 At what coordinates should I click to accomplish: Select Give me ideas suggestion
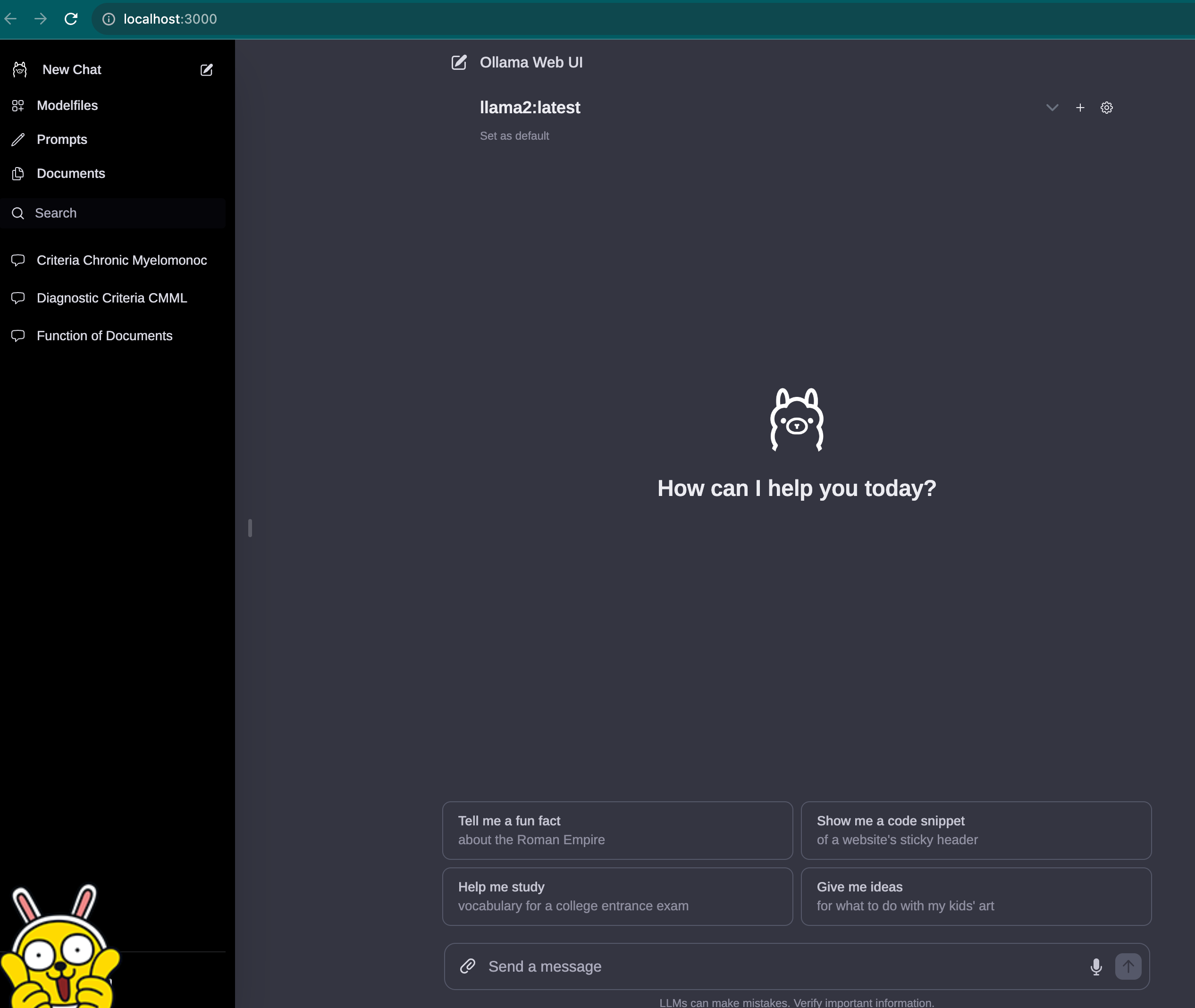(976, 897)
